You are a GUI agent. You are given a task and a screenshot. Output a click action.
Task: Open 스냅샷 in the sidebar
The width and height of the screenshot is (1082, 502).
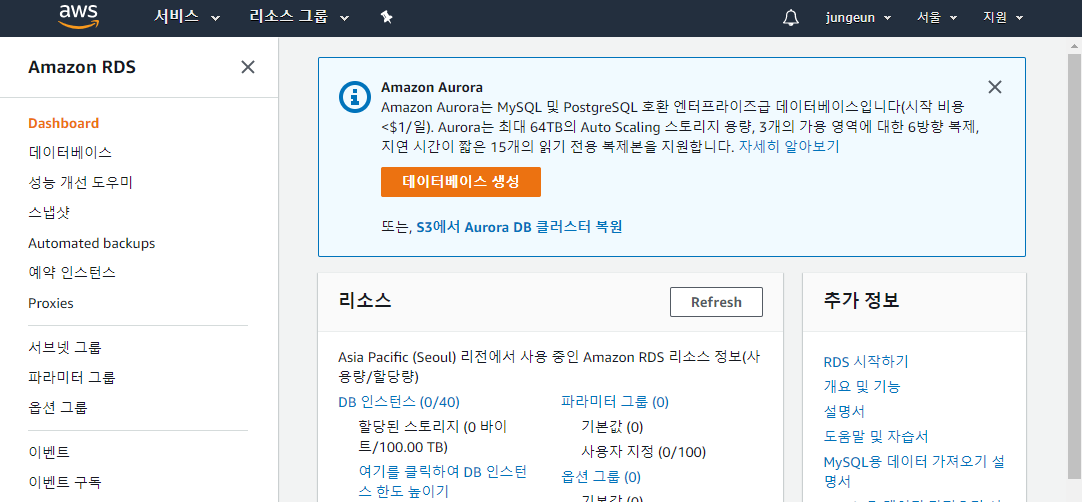click(x=48, y=213)
